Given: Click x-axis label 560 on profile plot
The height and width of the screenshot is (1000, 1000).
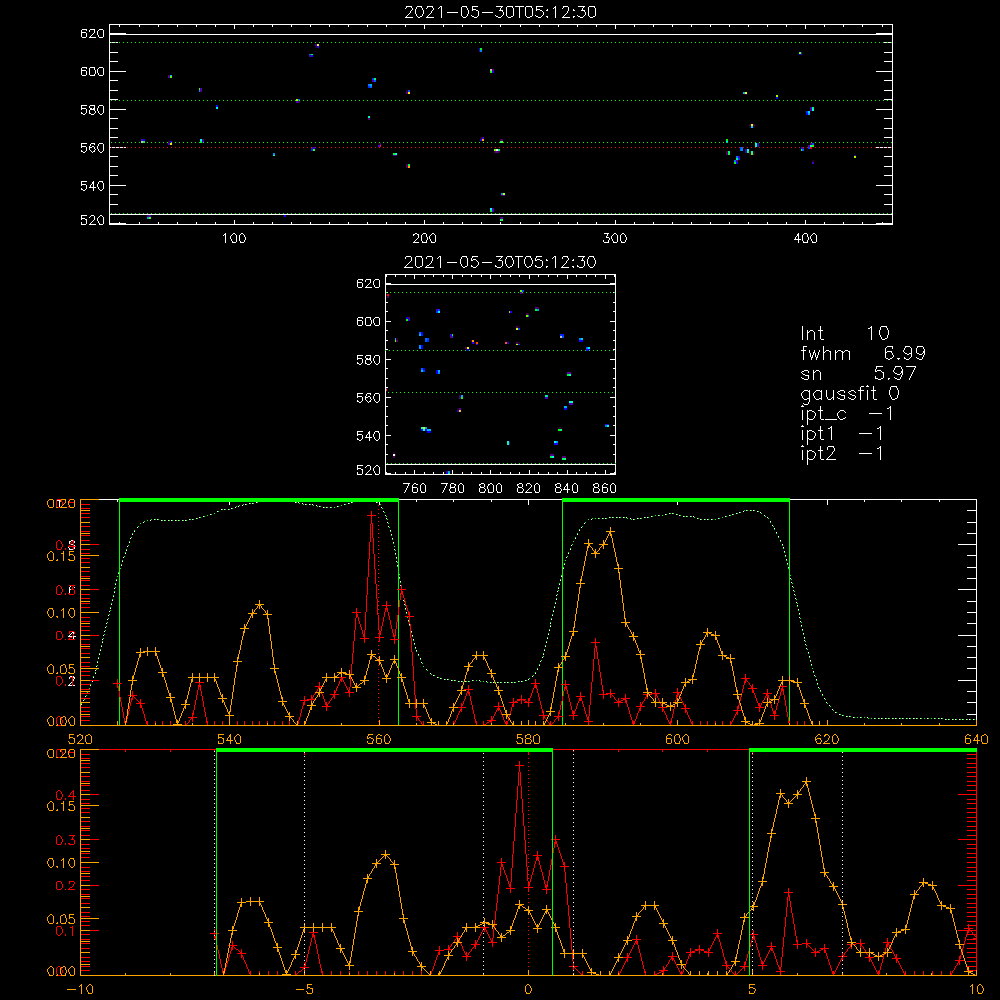Looking at the screenshot, I should point(379,739).
